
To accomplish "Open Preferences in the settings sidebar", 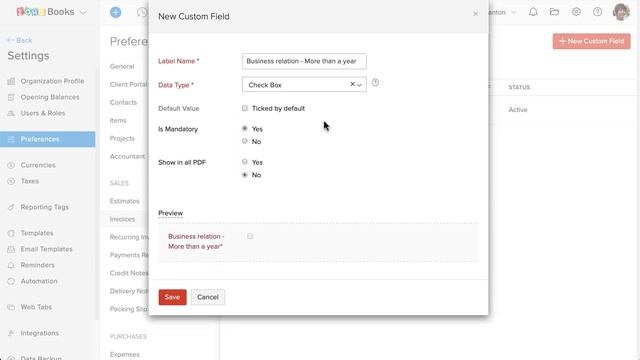I will point(48,139).
